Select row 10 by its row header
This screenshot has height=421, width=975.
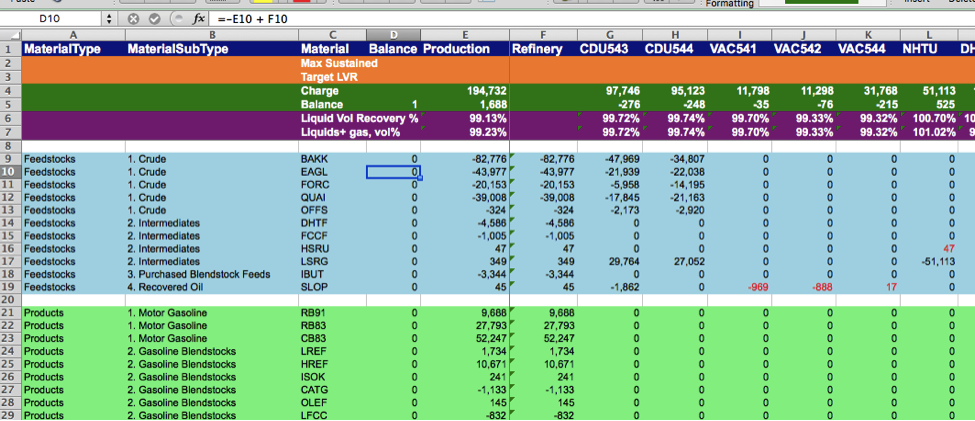pos(9,172)
